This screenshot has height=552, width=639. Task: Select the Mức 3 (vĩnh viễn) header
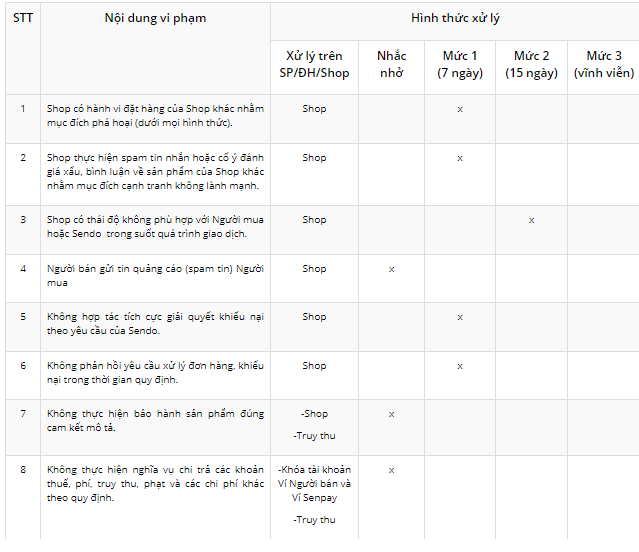[604, 64]
